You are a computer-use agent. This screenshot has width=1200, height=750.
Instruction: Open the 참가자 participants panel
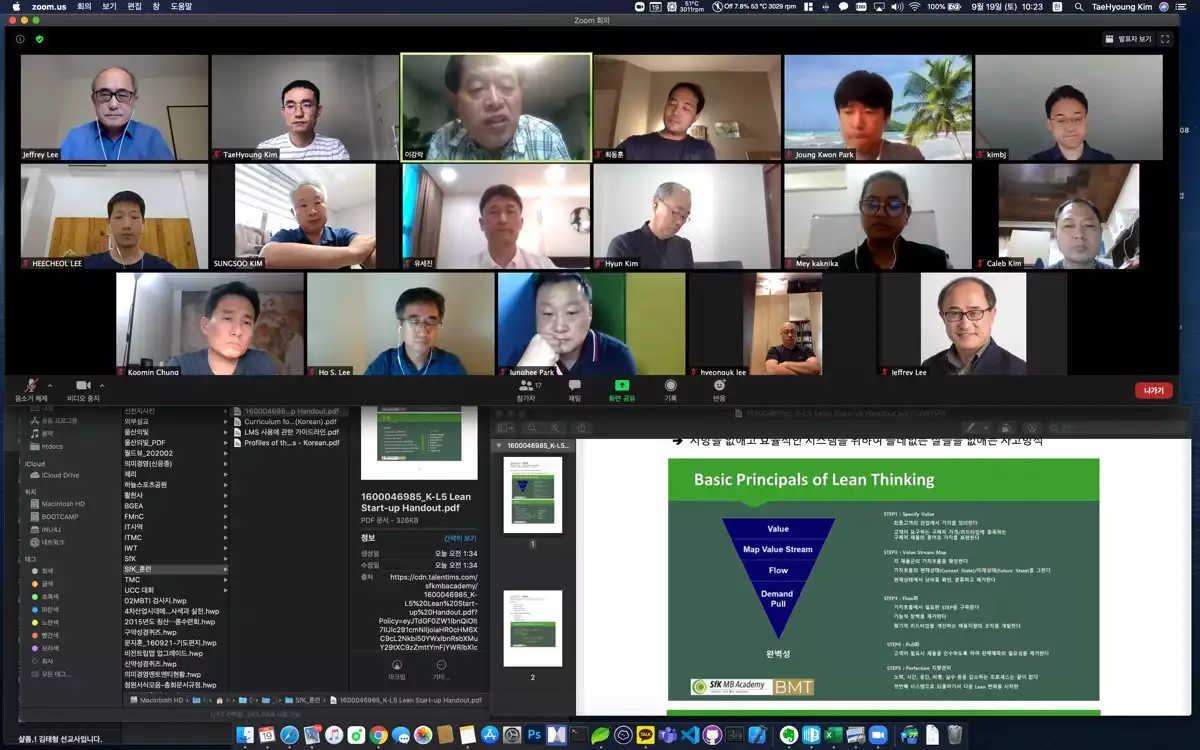pos(526,389)
